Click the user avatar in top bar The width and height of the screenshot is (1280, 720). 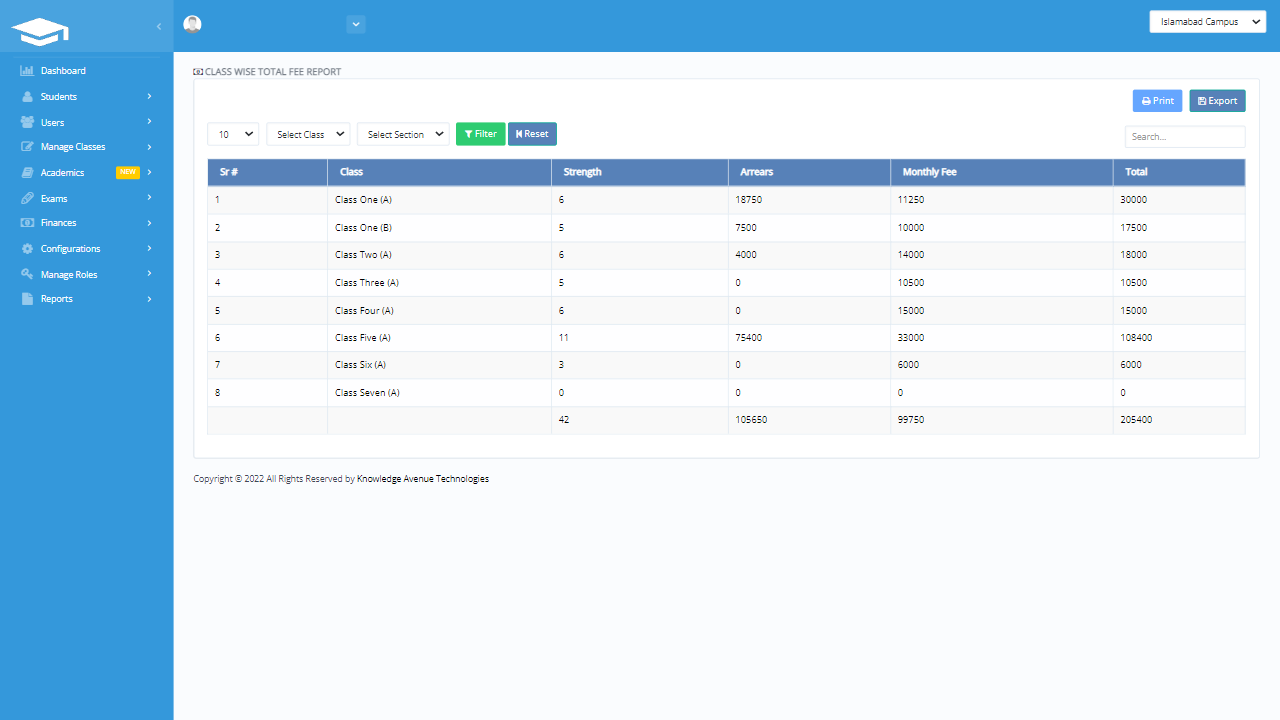(x=192, y=23)
